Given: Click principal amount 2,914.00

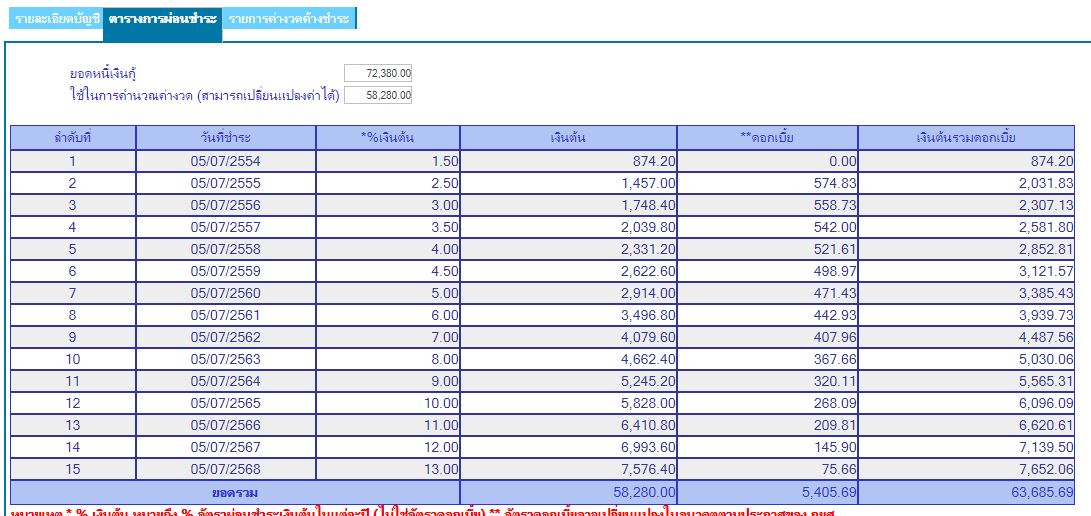Looking at the screenshot, I should [x=568, y=293].
